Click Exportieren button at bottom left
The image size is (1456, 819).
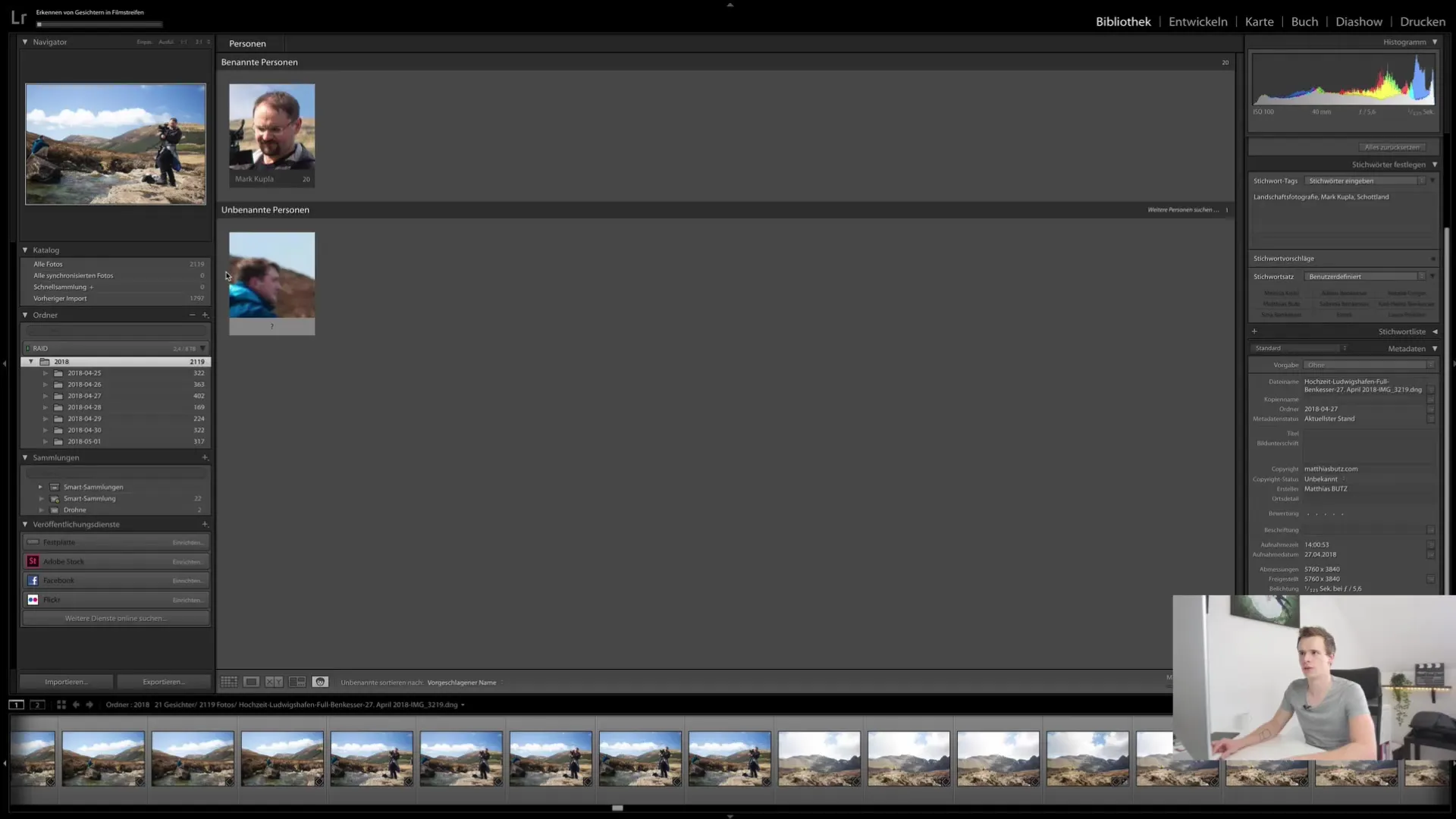(x=164, y=681)
